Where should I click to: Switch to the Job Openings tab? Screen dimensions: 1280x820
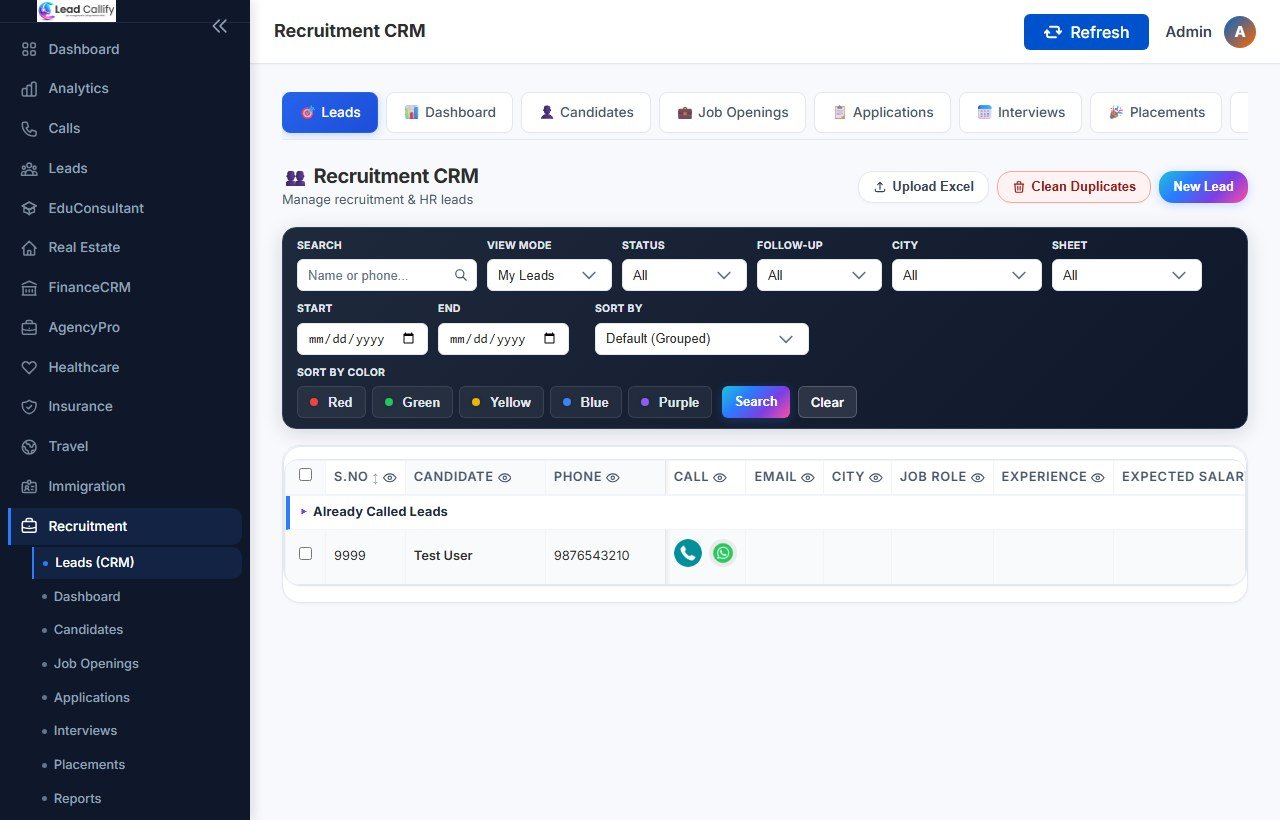coord(732,112)
